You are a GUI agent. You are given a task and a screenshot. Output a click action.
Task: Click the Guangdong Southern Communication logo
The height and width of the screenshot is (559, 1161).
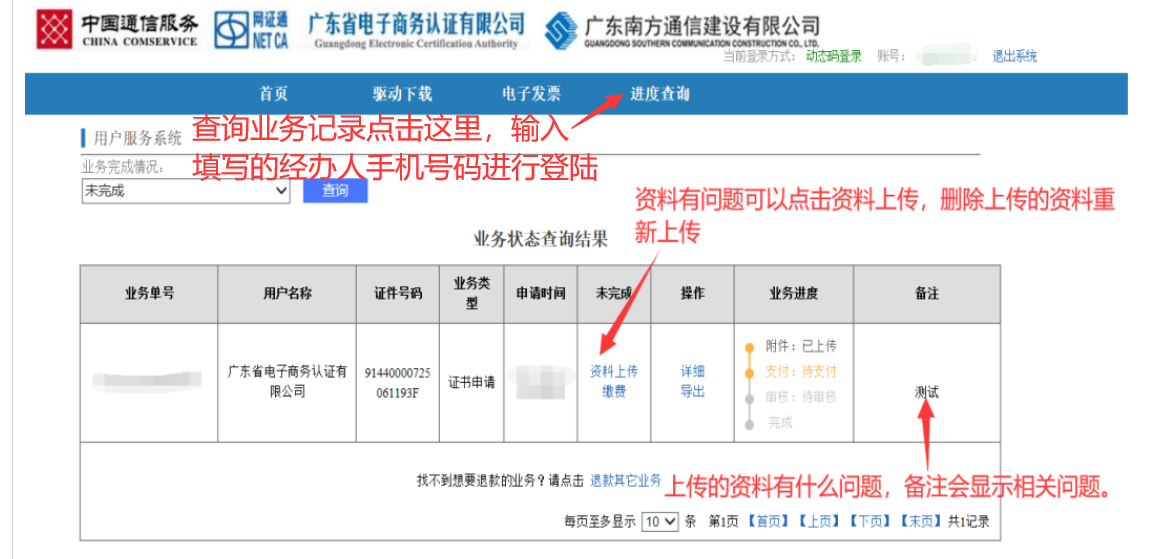point(683,31)
